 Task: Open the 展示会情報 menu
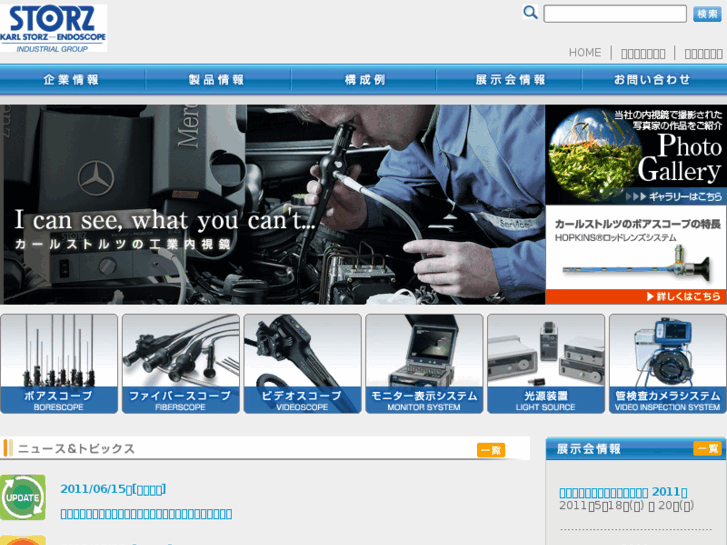510,80
